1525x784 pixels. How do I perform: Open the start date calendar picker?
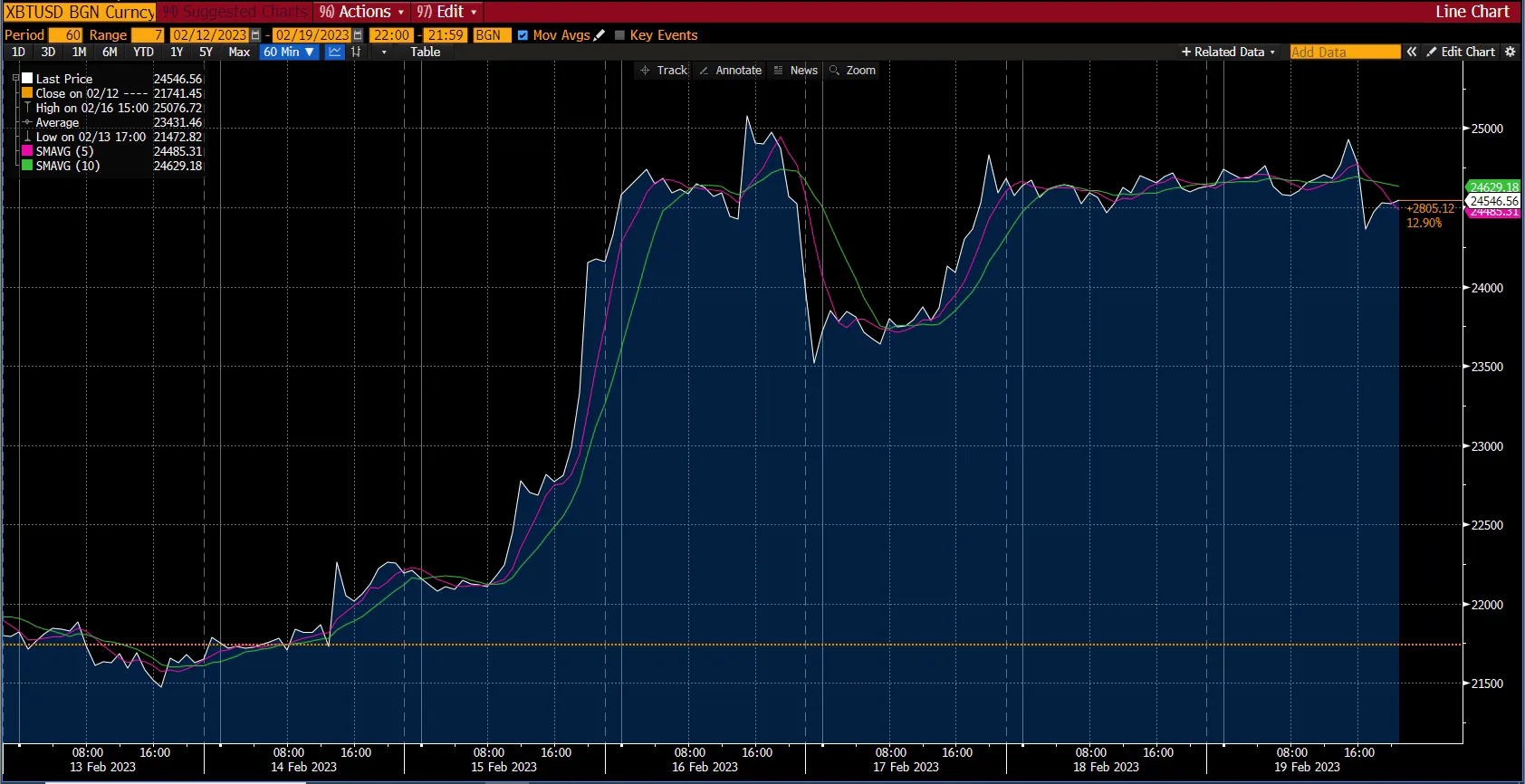click(255, 35)
